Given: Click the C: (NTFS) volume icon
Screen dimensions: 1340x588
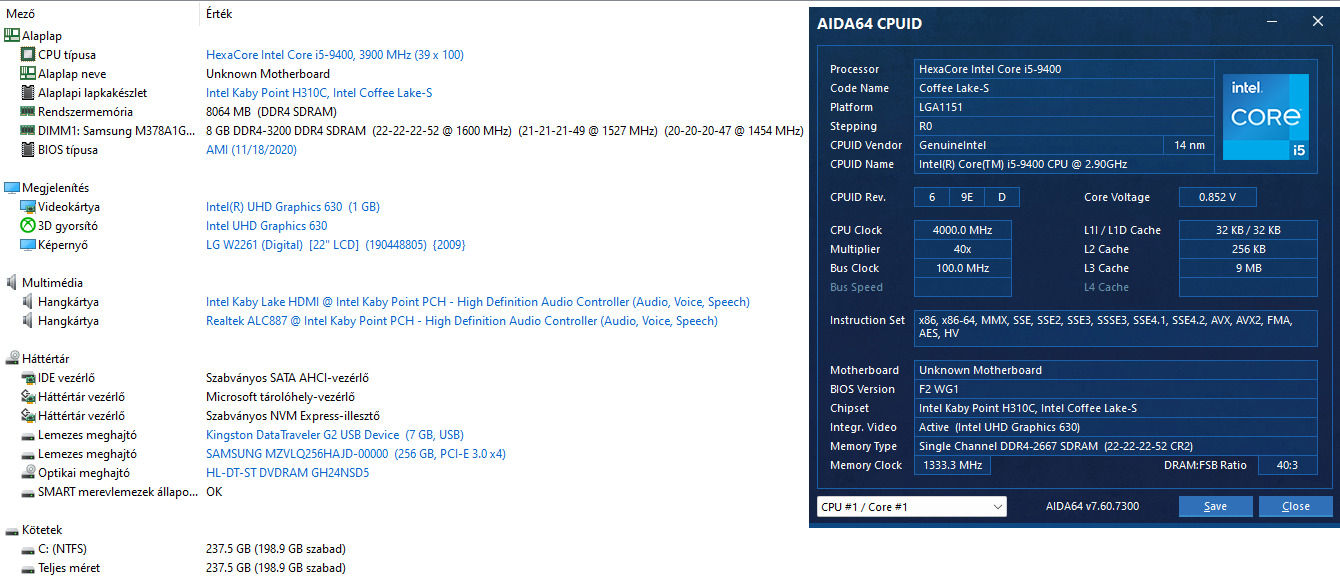Looking at the screenshot, I should pyautogui.click(x=28, y=549).
